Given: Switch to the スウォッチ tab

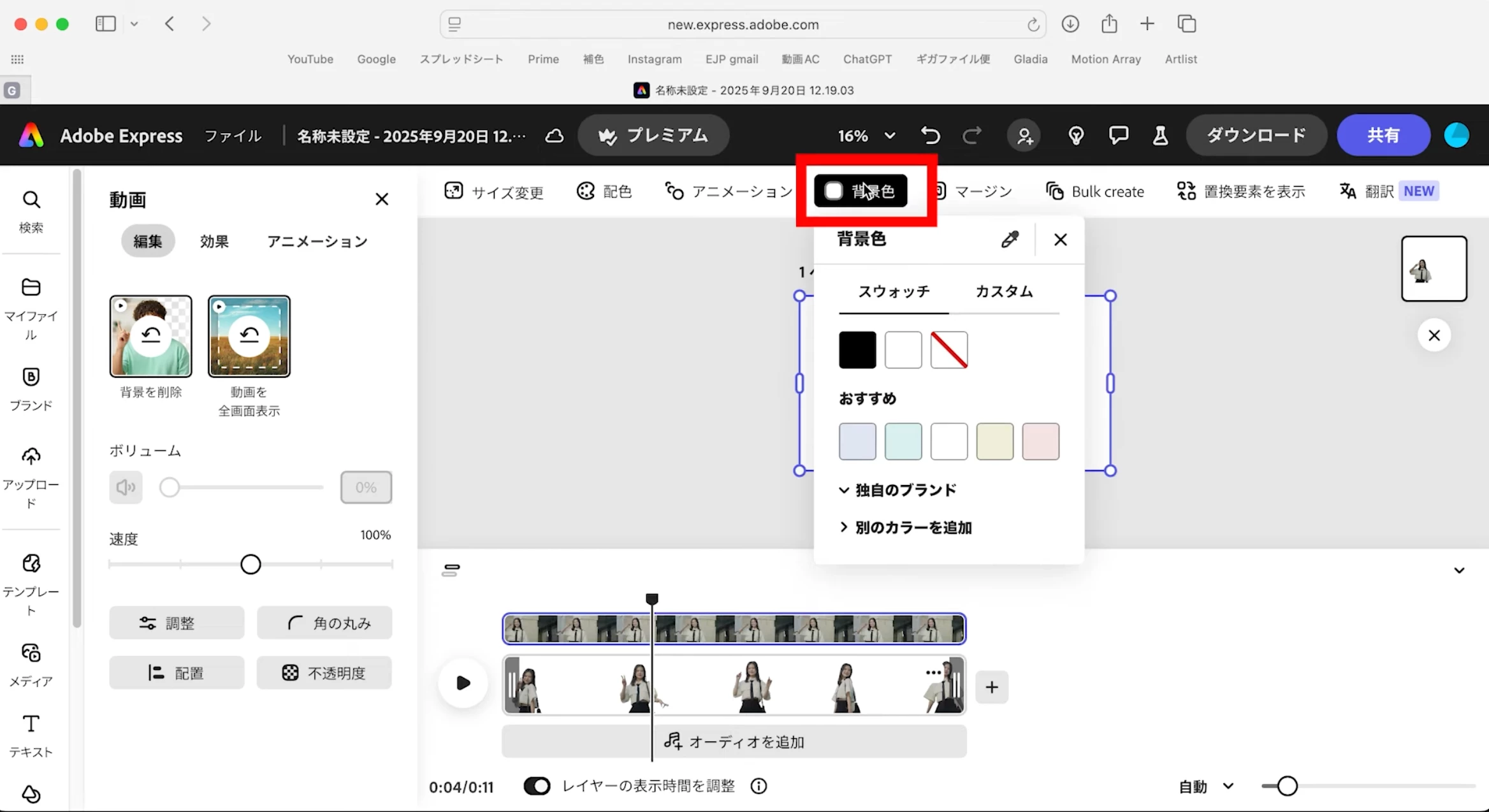Looking at the screenshot, I should tap(894, 292).
